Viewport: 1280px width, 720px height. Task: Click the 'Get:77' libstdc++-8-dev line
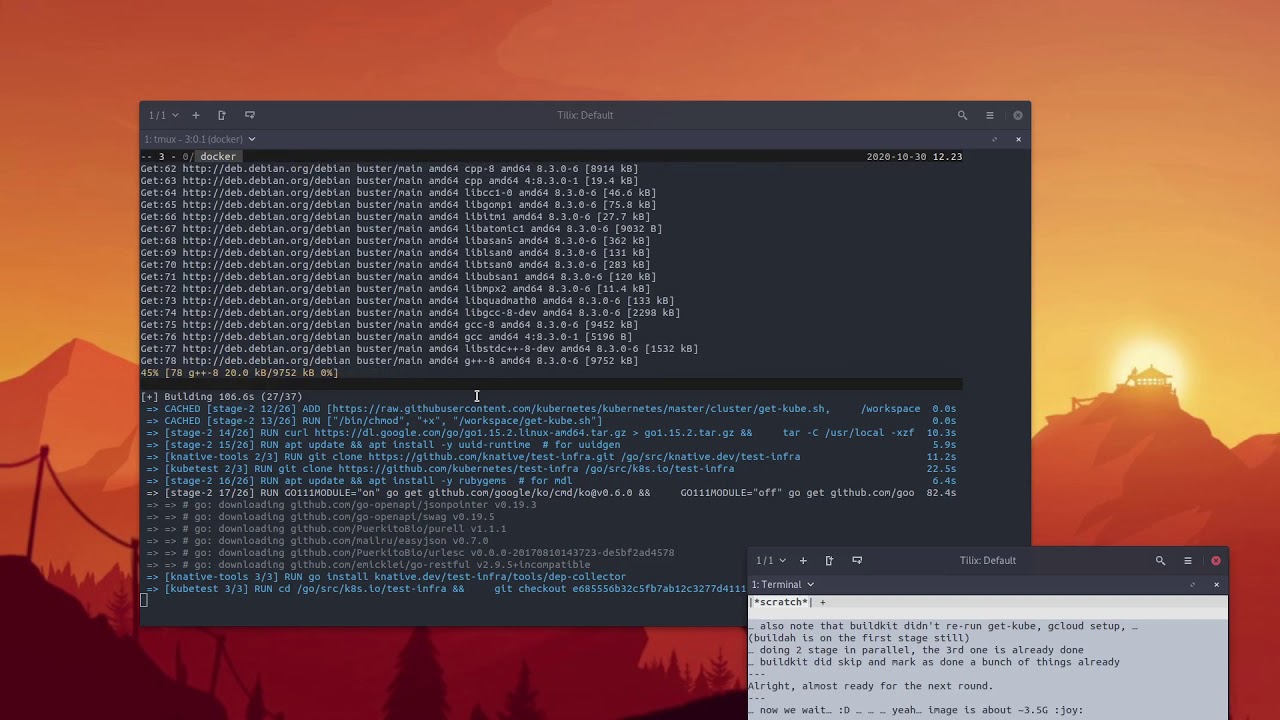point(419,349)
